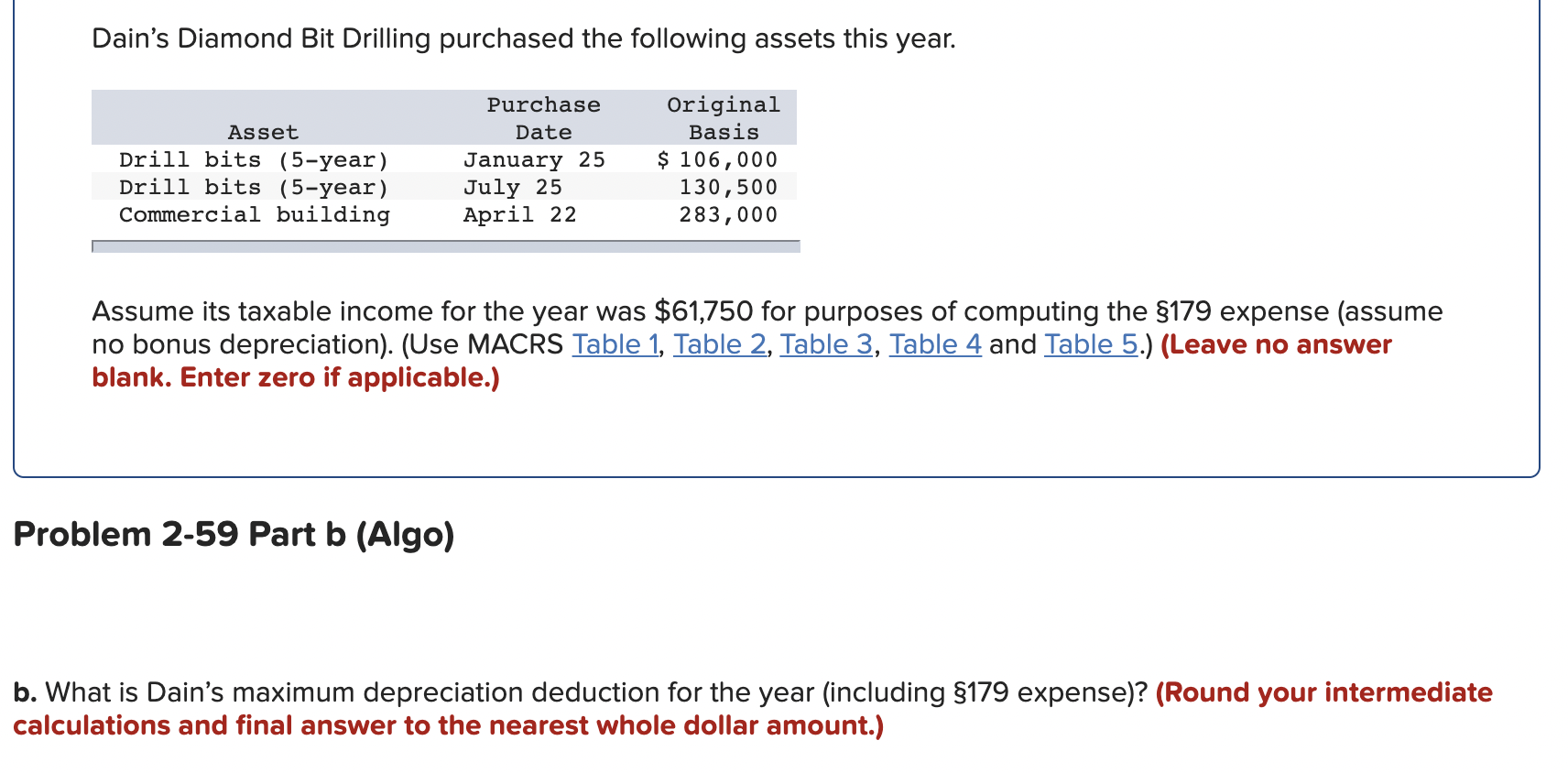Click the red 'Leave no answer blank' instruction
Image resolution: width=1568 pixels, height=773 pixels.
(742, 361)
